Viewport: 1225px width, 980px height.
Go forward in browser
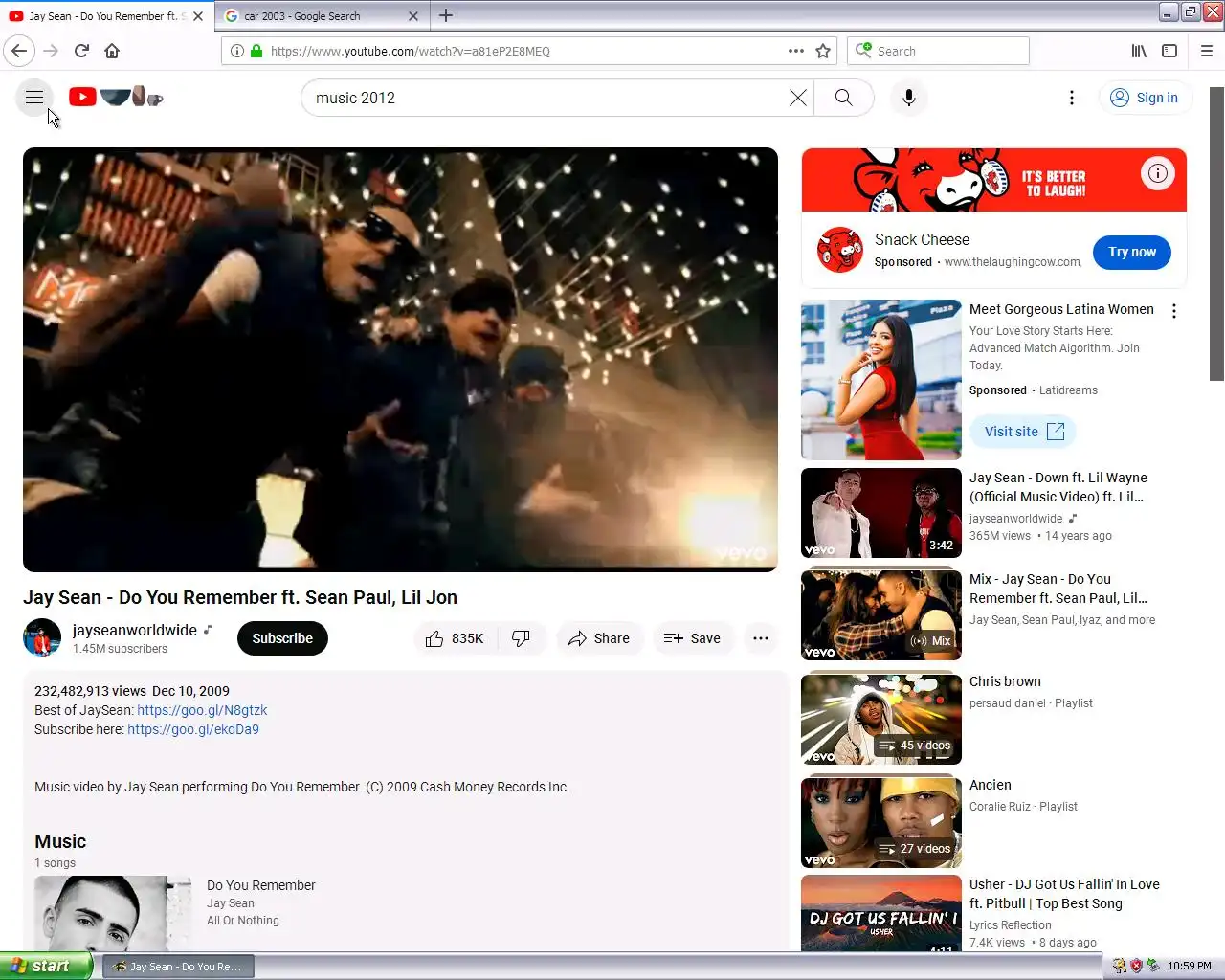click(51, 51)
